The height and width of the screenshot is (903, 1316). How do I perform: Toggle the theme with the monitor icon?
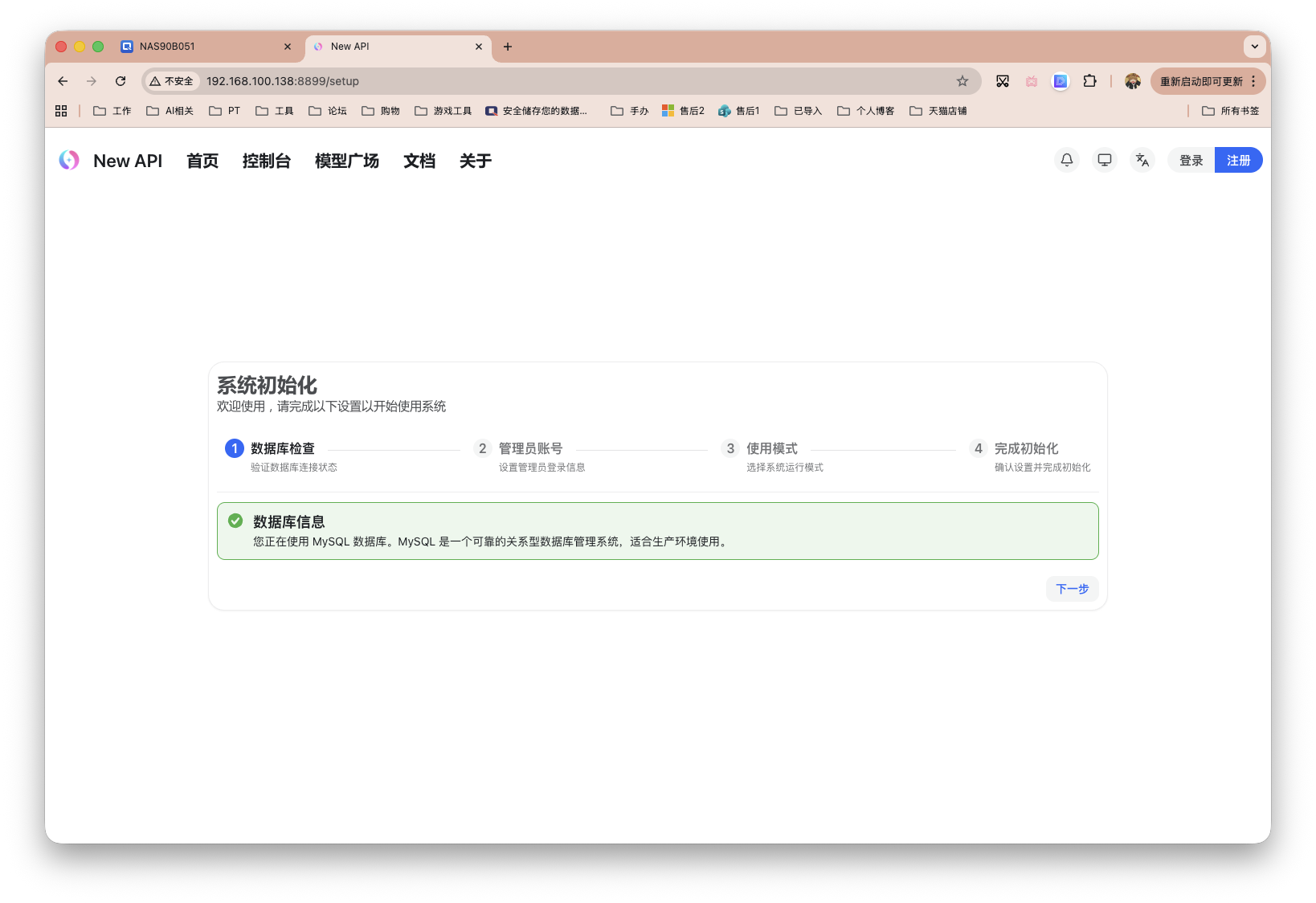[x=1104, y=160]
